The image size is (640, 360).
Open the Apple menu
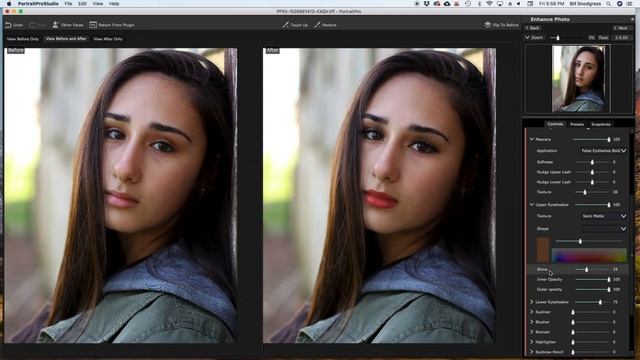click(x=9, y=4)
